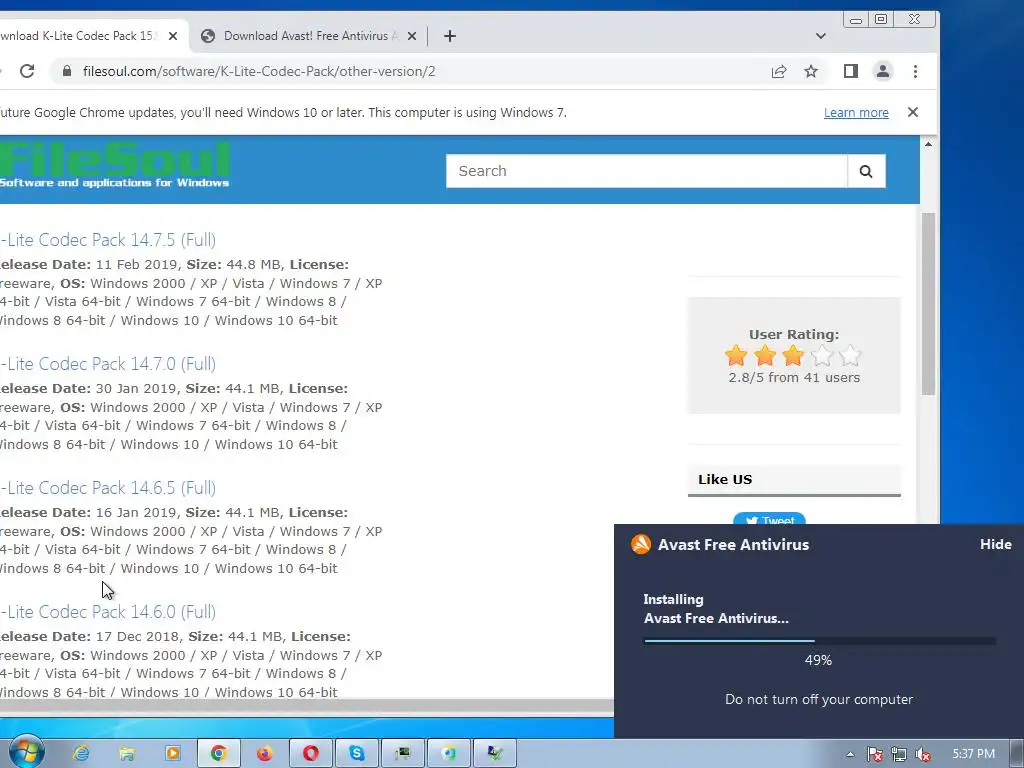Click the Action Center flag tray icon
Screen dimensions: 1024x768
coord(874,754)
